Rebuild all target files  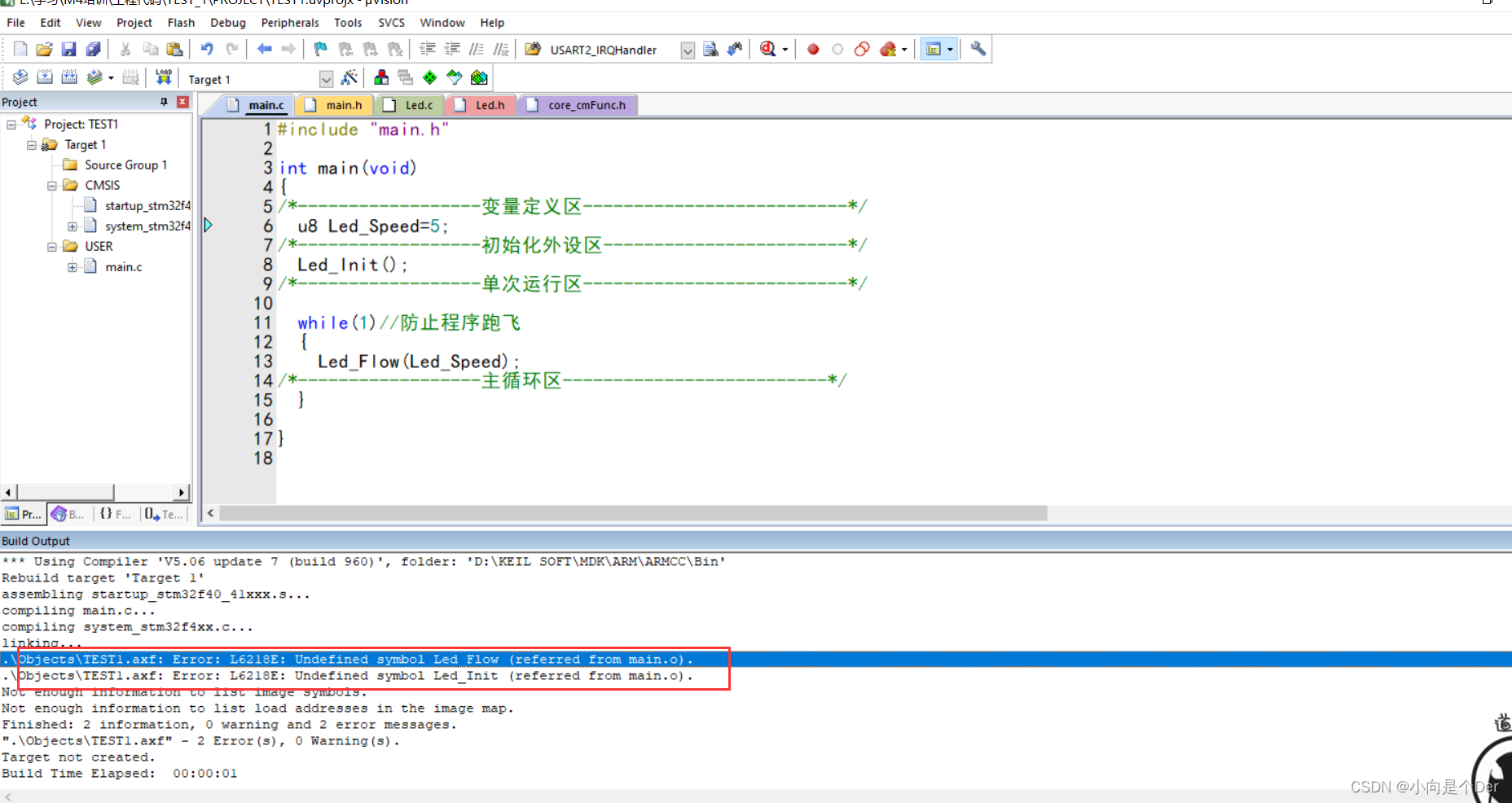click(x=69, y=77)
